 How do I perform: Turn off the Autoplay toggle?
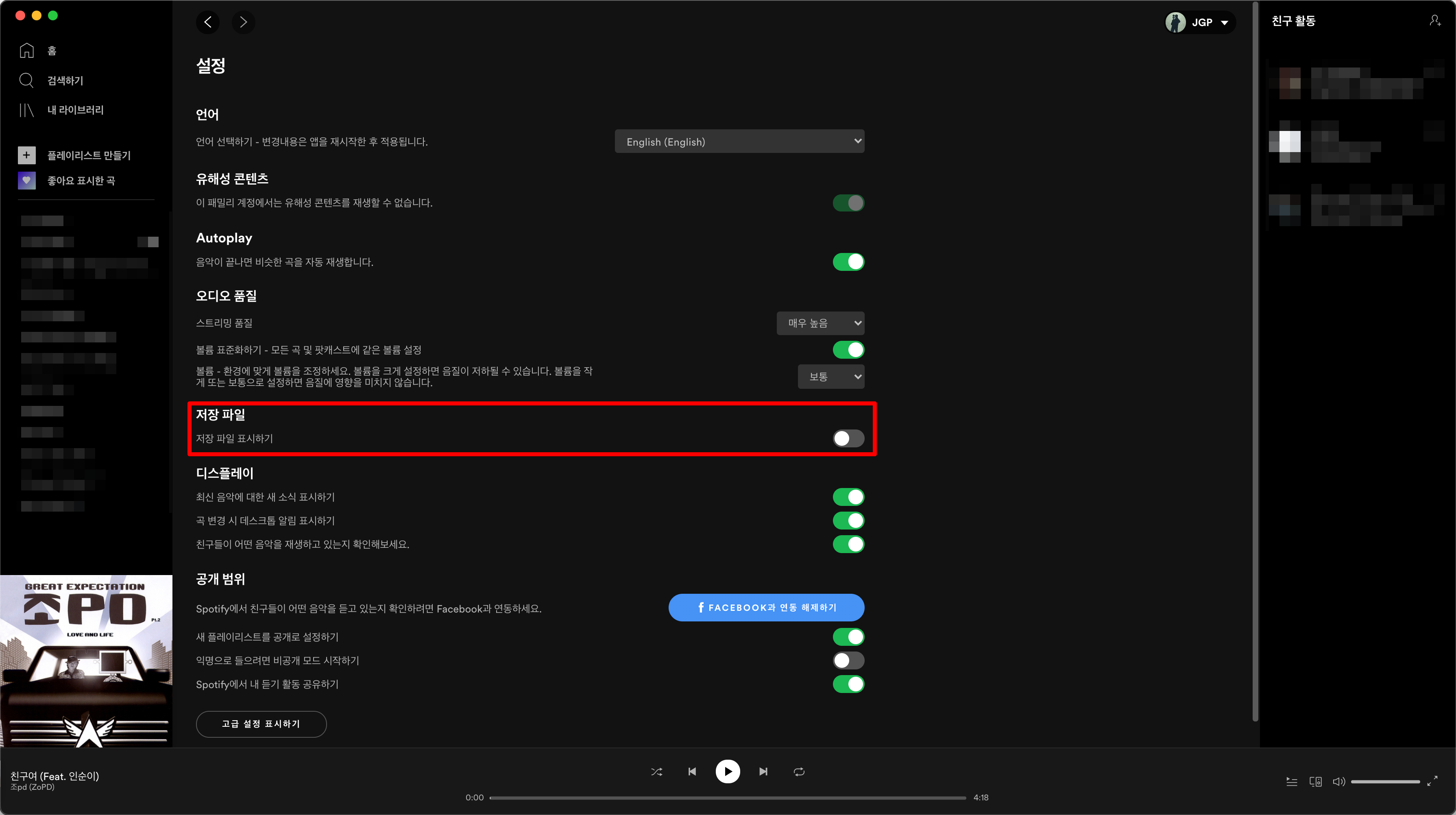tap(848, 261)
